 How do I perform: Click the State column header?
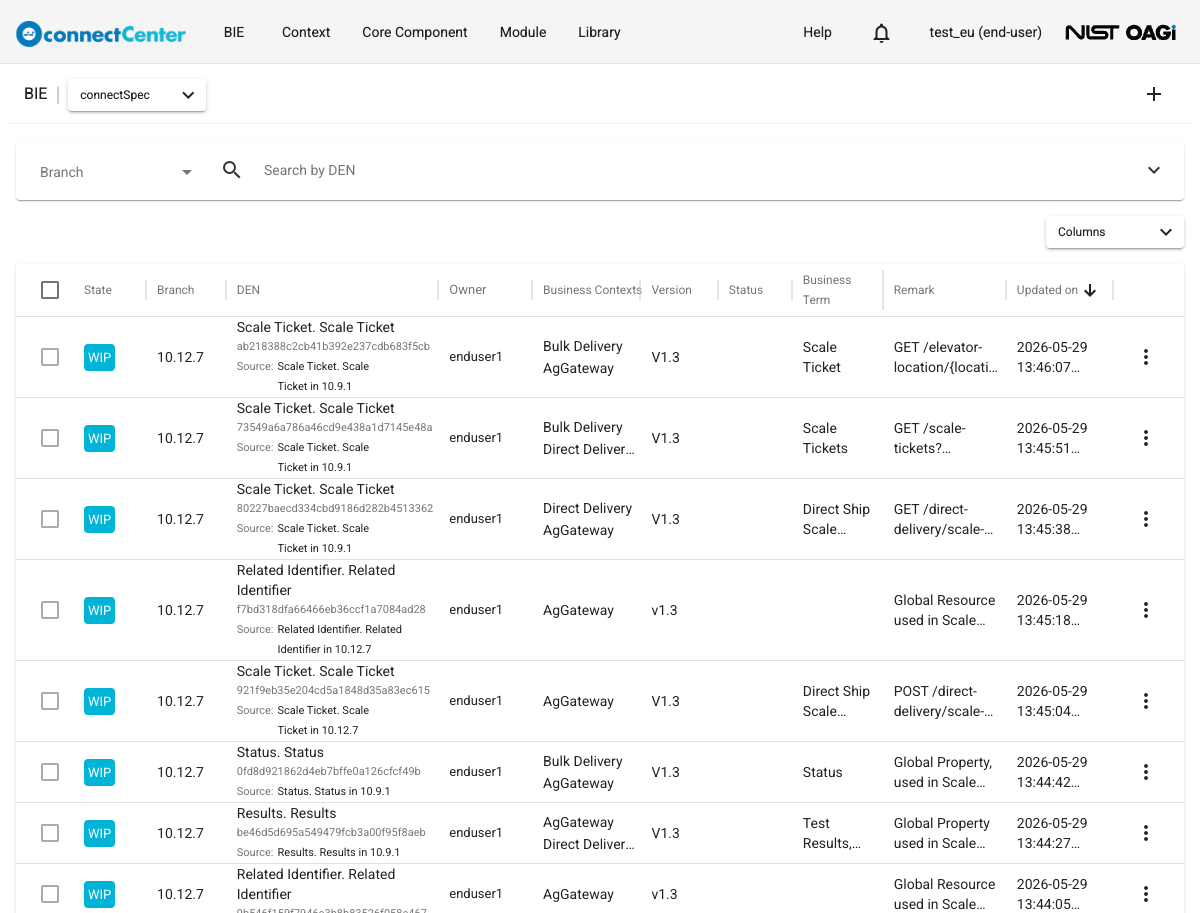coord(98,290)
